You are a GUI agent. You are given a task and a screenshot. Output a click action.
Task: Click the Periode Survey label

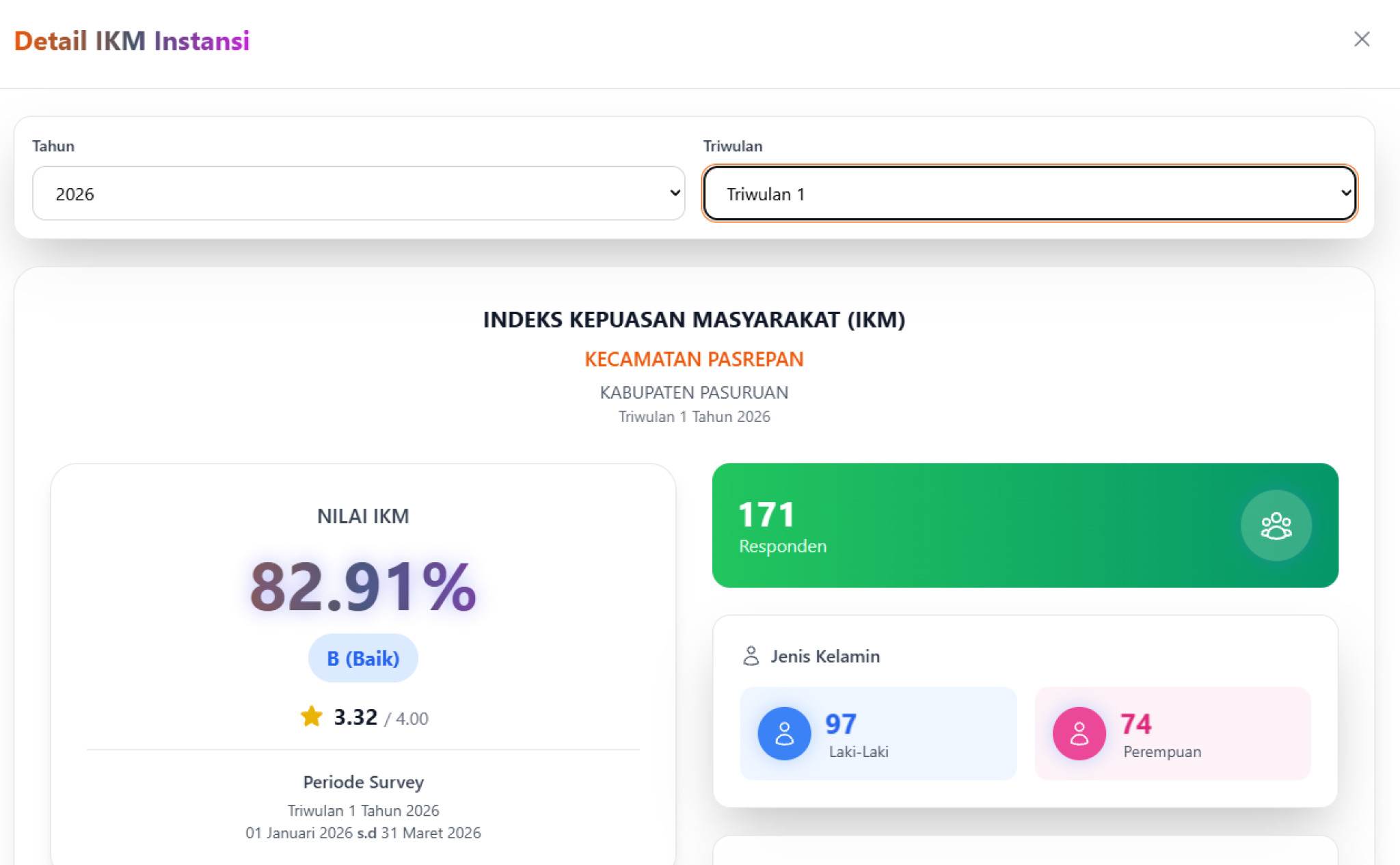pos(363,782)
